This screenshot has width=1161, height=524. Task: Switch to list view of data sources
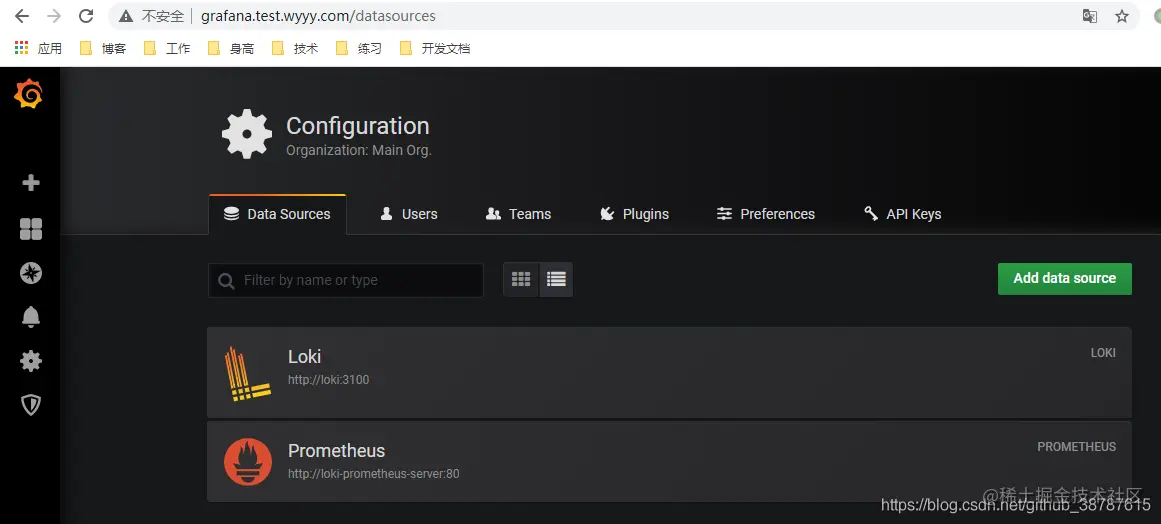point(556,280)
